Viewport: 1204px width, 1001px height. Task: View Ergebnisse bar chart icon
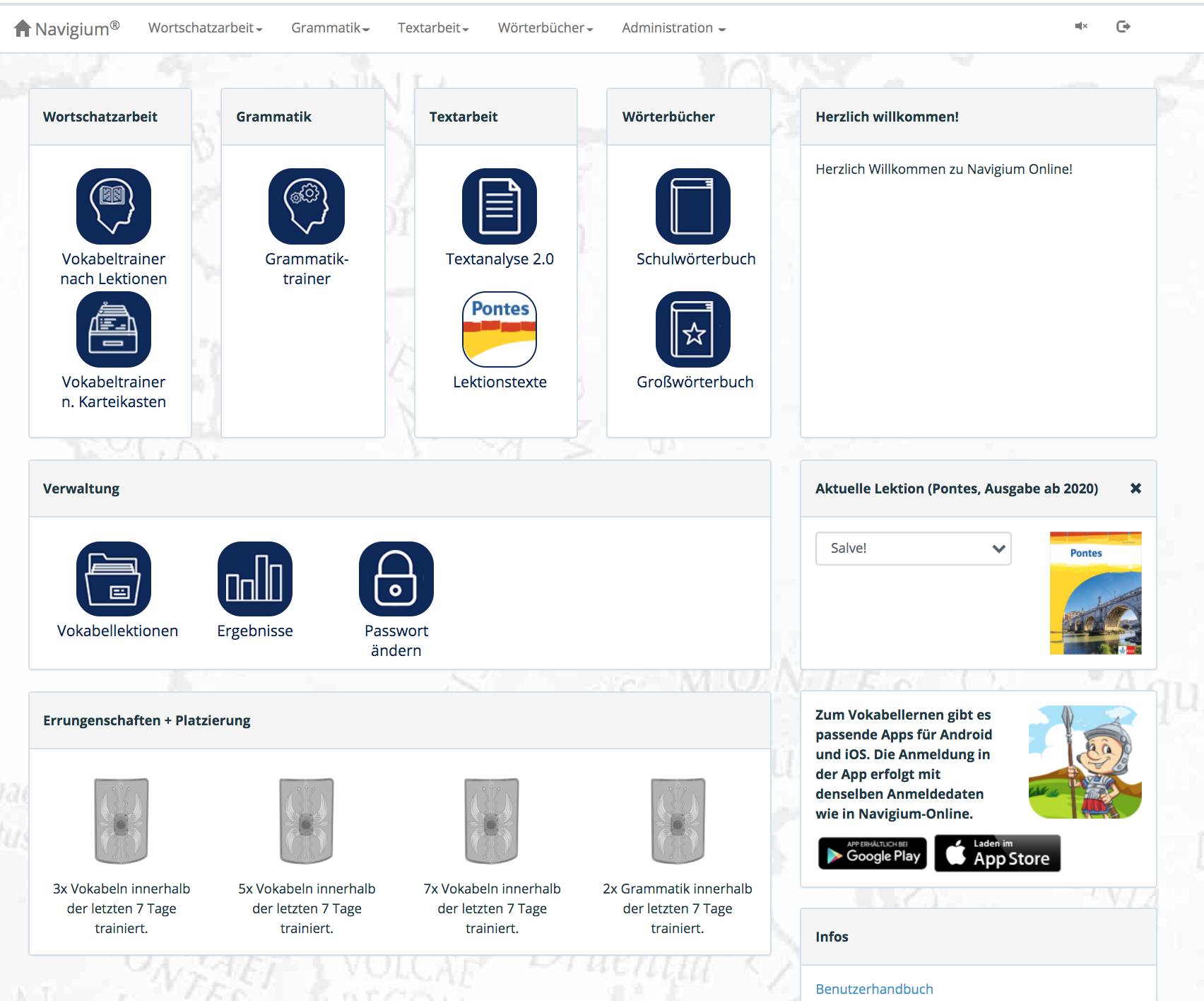(255, 579)
